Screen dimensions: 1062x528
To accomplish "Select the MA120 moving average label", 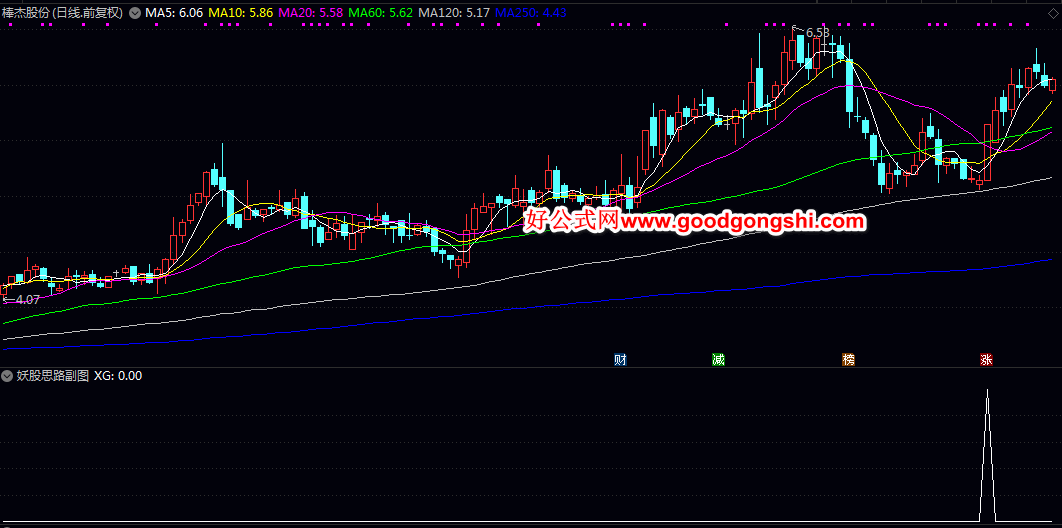I will click(x=454, y=13).
